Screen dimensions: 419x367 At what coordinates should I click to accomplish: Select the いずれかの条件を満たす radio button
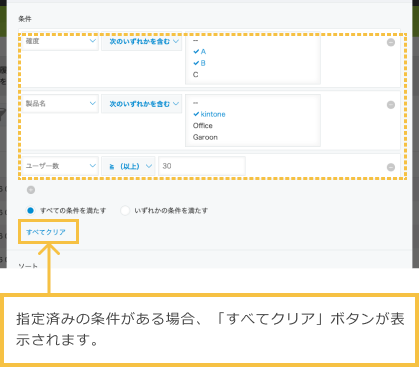[x=125, y=210]
